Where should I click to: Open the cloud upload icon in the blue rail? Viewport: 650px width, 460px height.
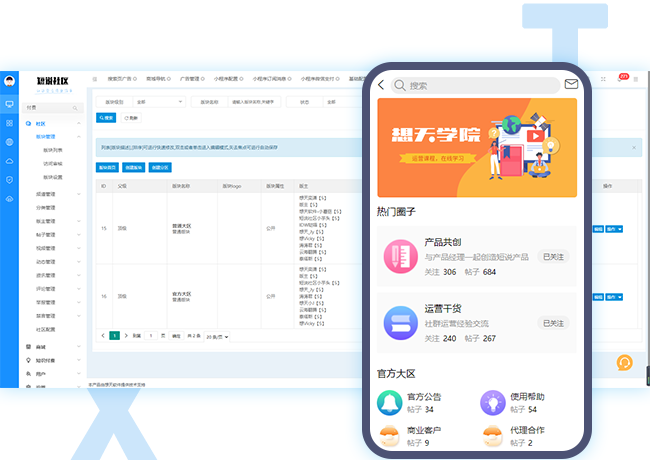10,199
